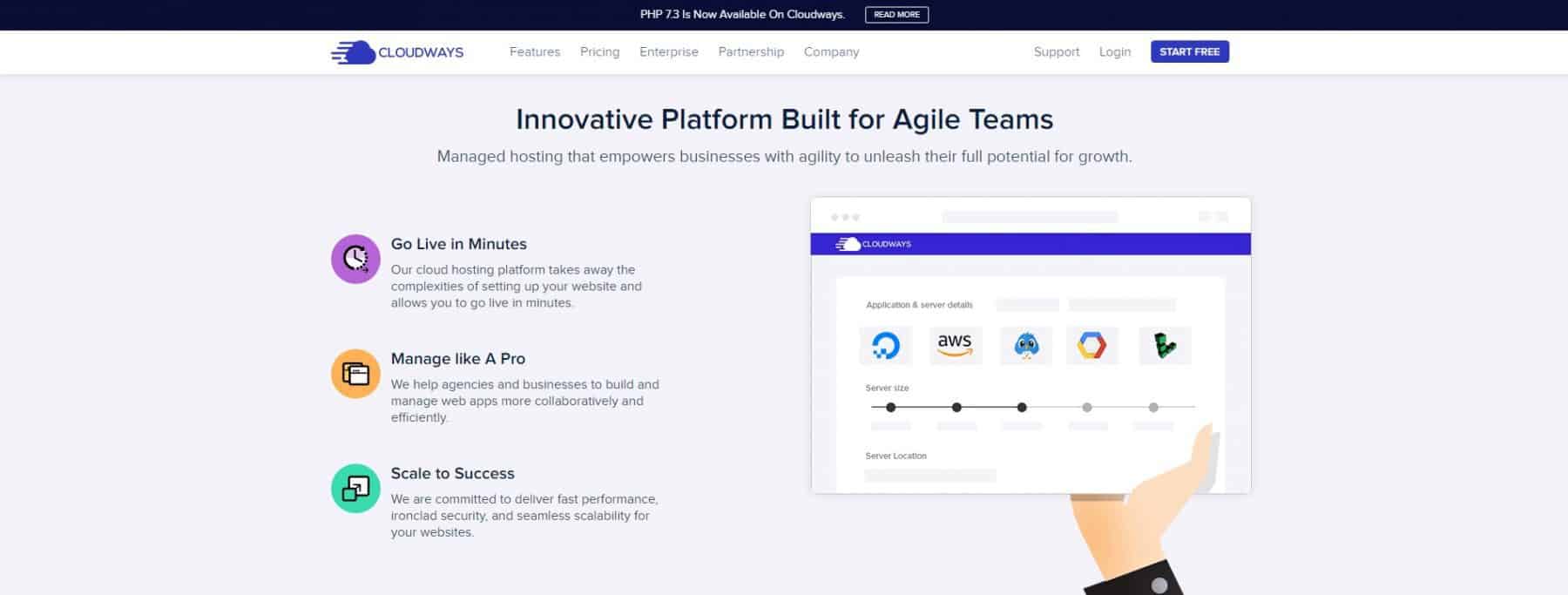Click the Server Location field placeholder
The height and width of the screenshot is (595, 1568).
tap(930, 476)
